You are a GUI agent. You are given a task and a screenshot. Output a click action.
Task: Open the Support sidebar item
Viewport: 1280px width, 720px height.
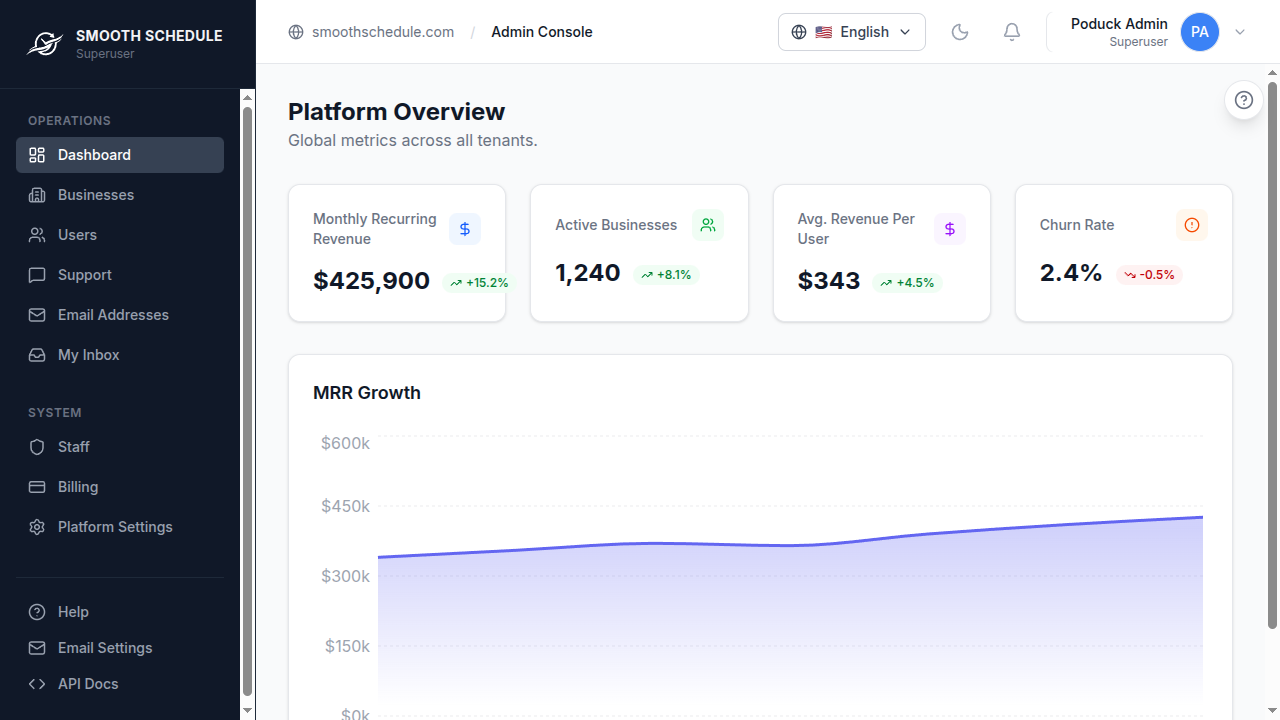tap(85, 275)
